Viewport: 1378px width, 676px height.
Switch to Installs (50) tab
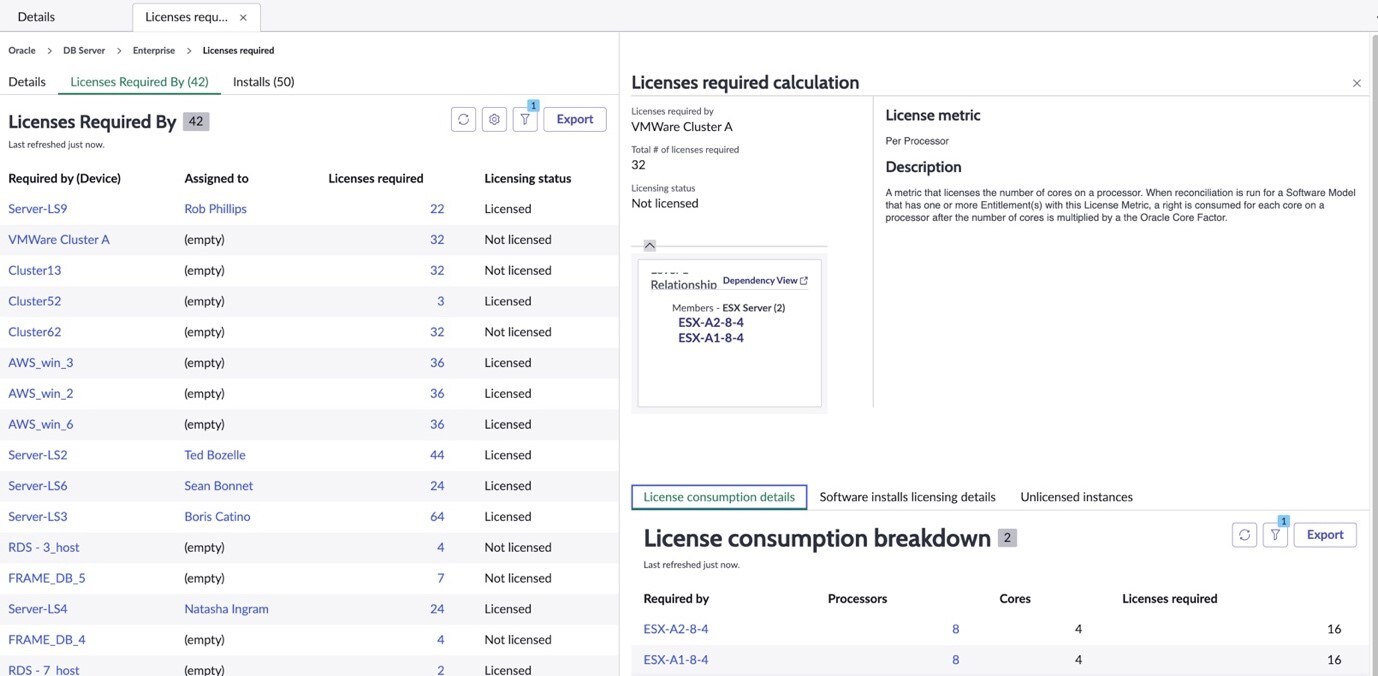263,82
